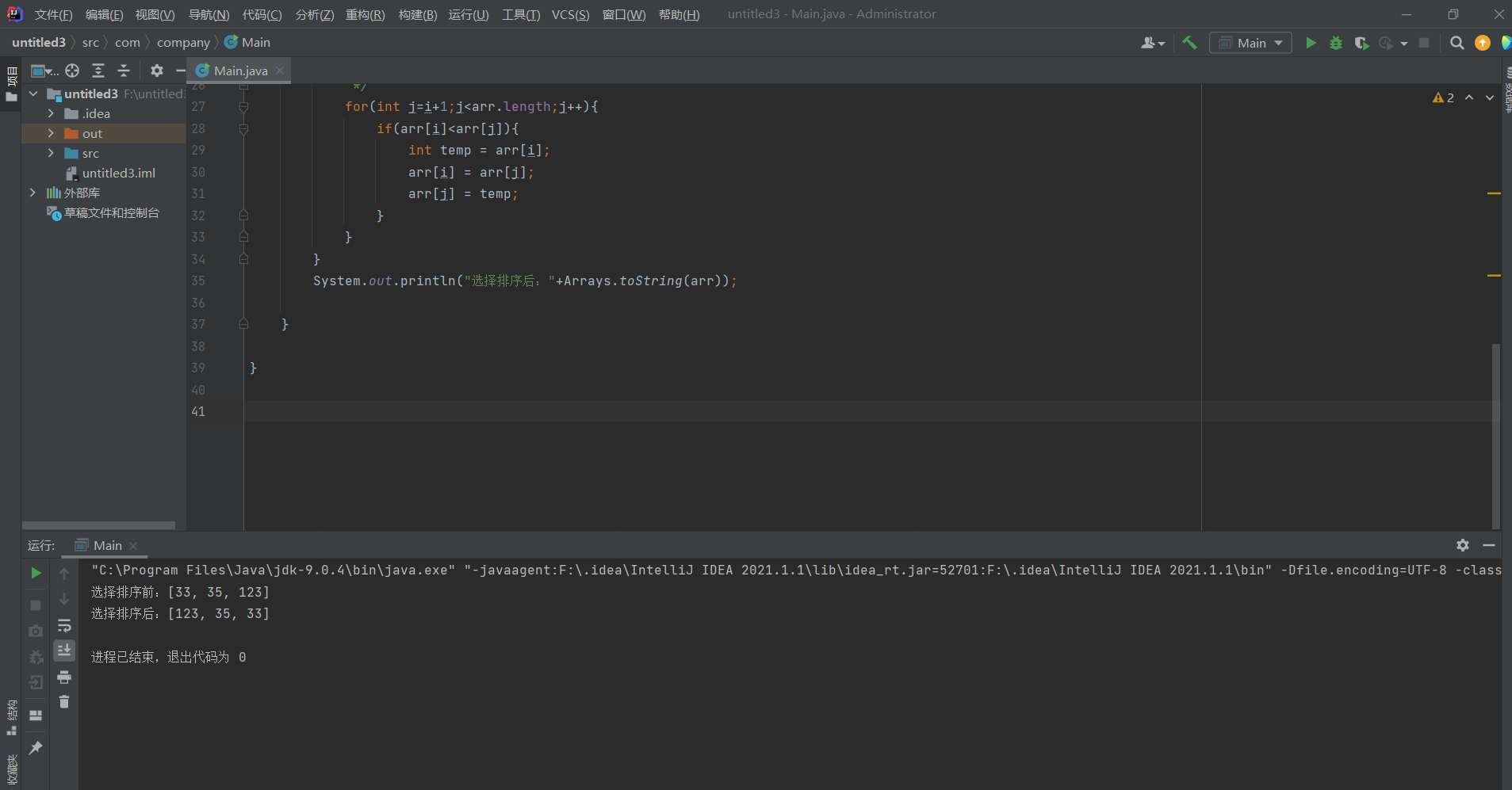Open the 重构(R) menu
The height and width of the screenshot is (790, 1512).
(x=366, y=14)
